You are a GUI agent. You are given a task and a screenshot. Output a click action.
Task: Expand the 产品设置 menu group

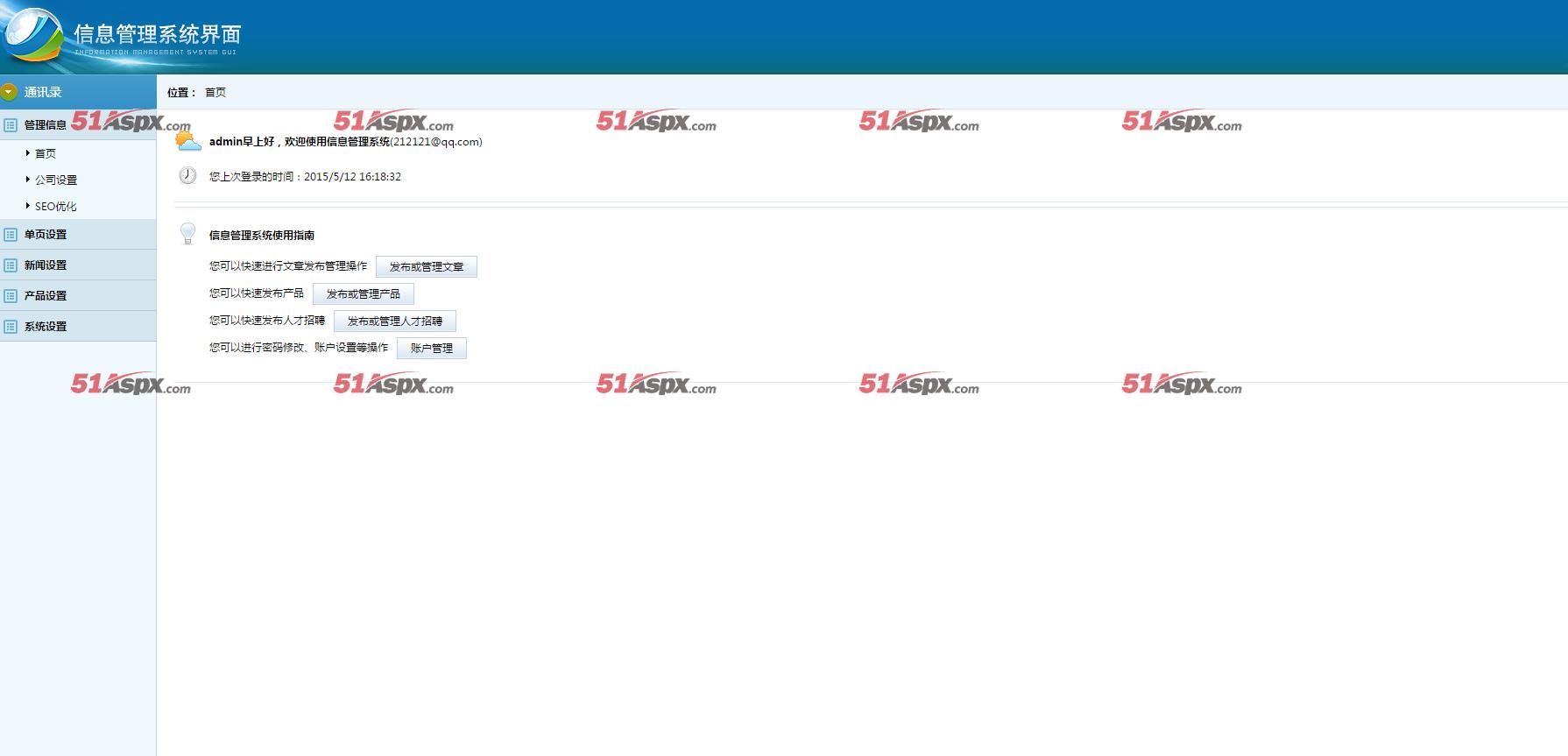click(x=78, y=296)
